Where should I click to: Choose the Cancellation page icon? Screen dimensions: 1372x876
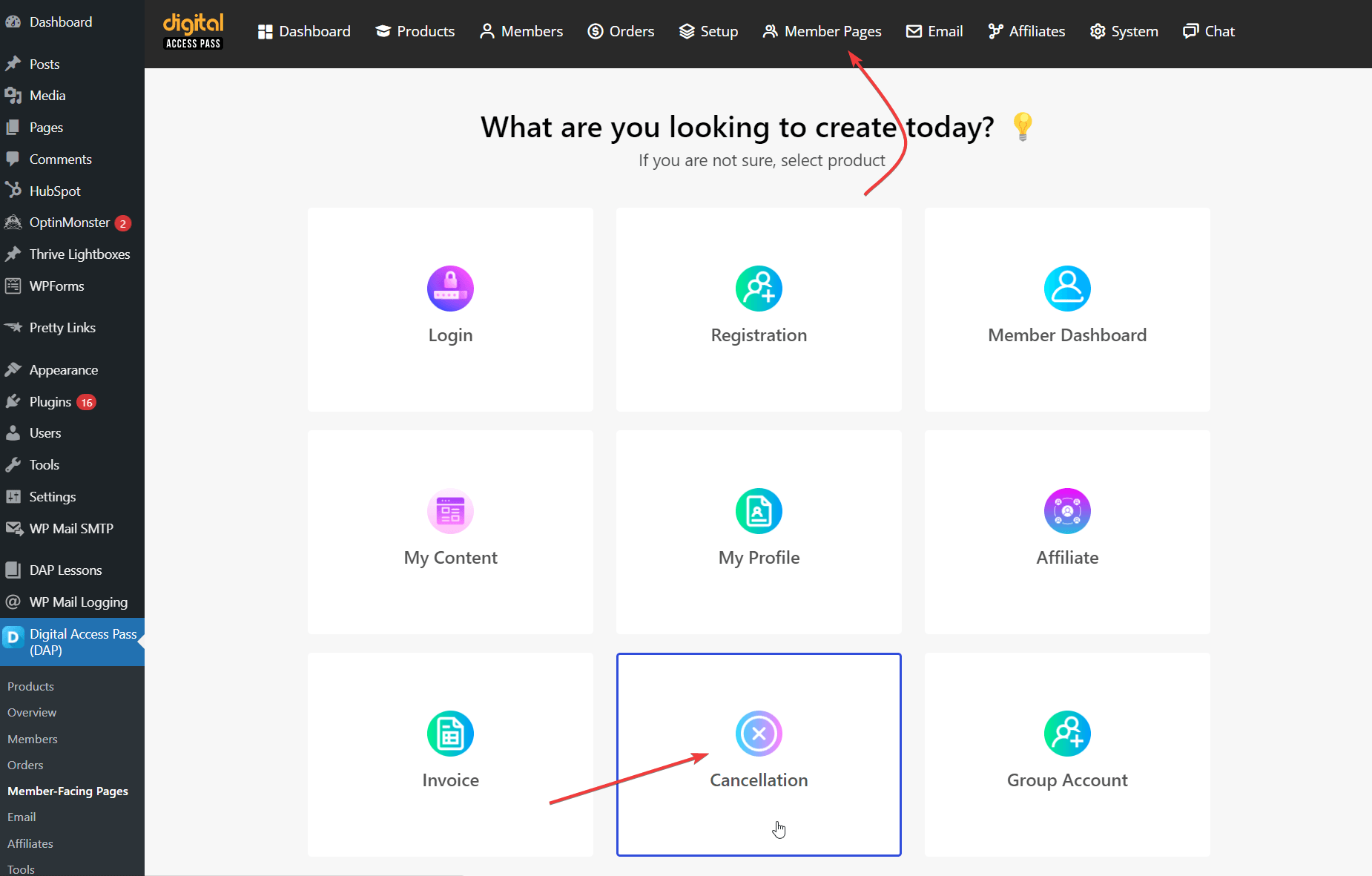tap(759, 734)
